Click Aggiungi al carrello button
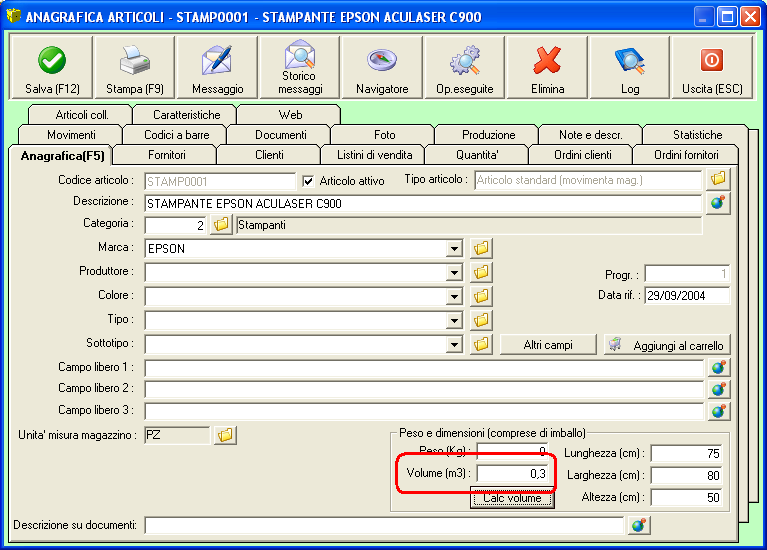 pos(667,345)
